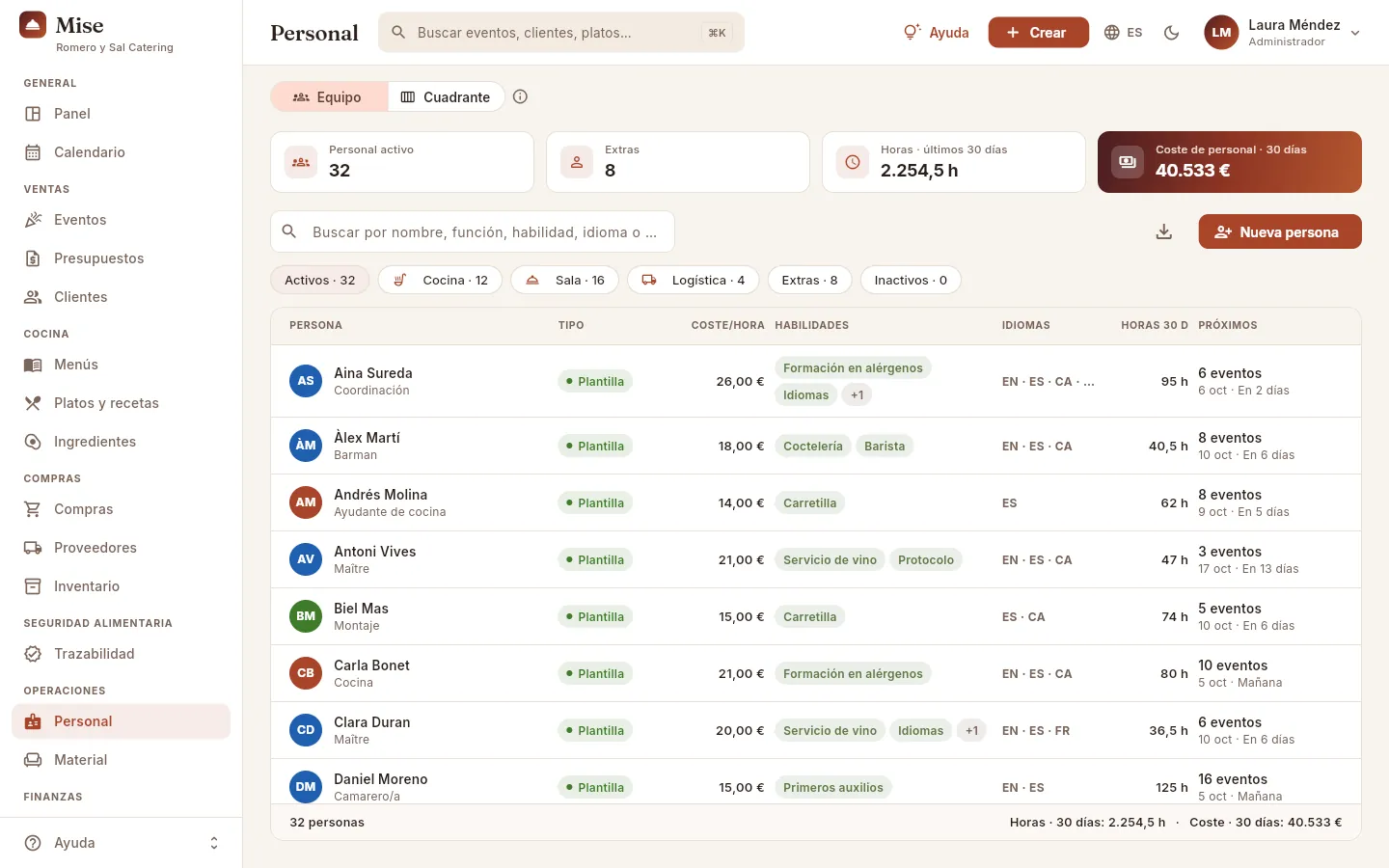Focus the global search field
The height and width of the screenshot is (868, 1389).
[561, 33]
